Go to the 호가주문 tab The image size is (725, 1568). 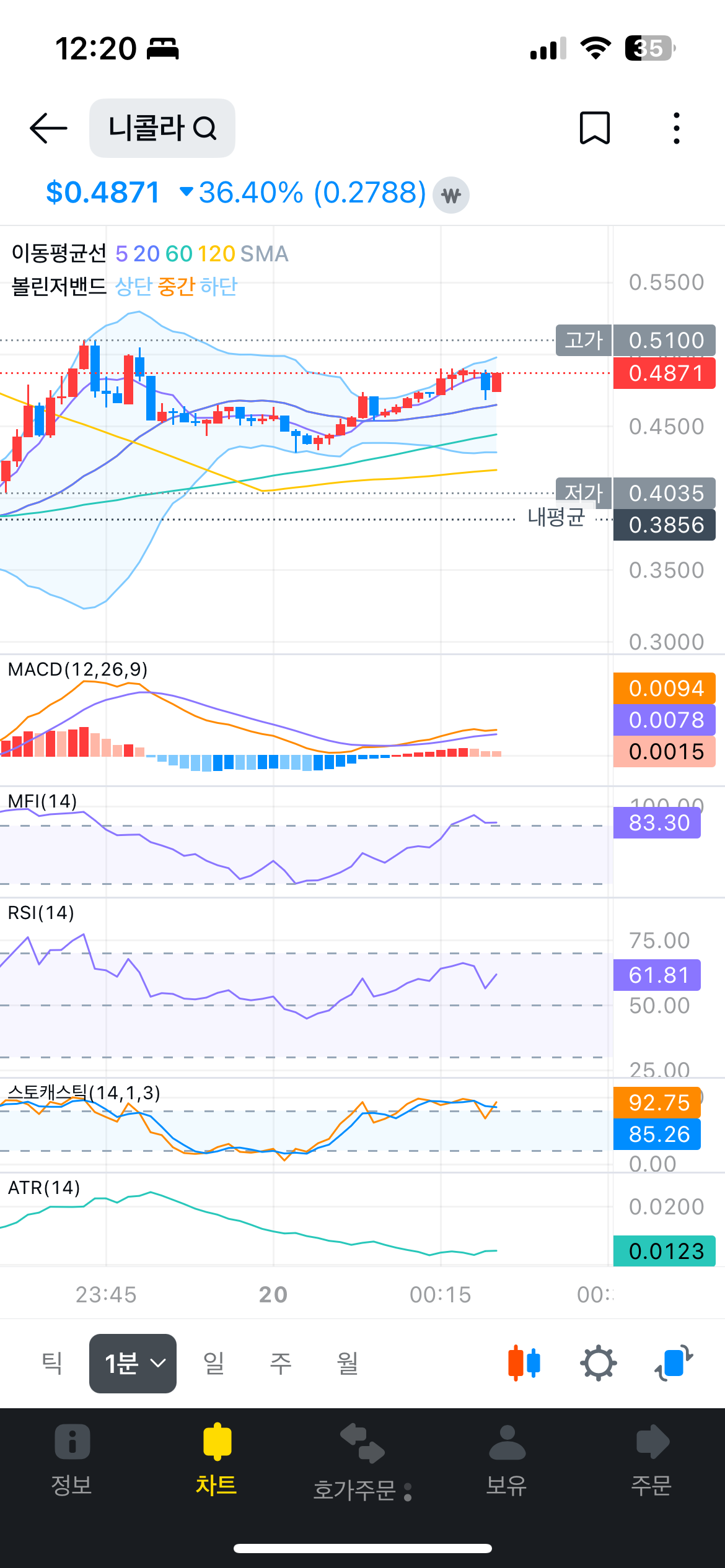pos(362,1463)
